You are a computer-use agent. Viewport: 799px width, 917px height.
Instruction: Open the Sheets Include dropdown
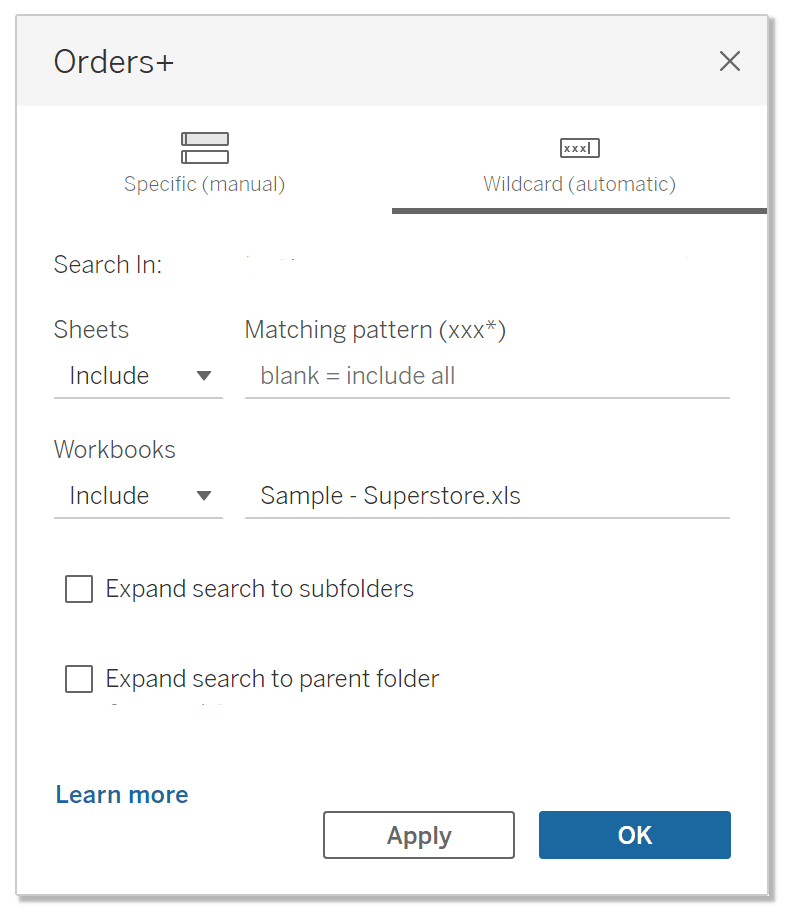(139, 376)
